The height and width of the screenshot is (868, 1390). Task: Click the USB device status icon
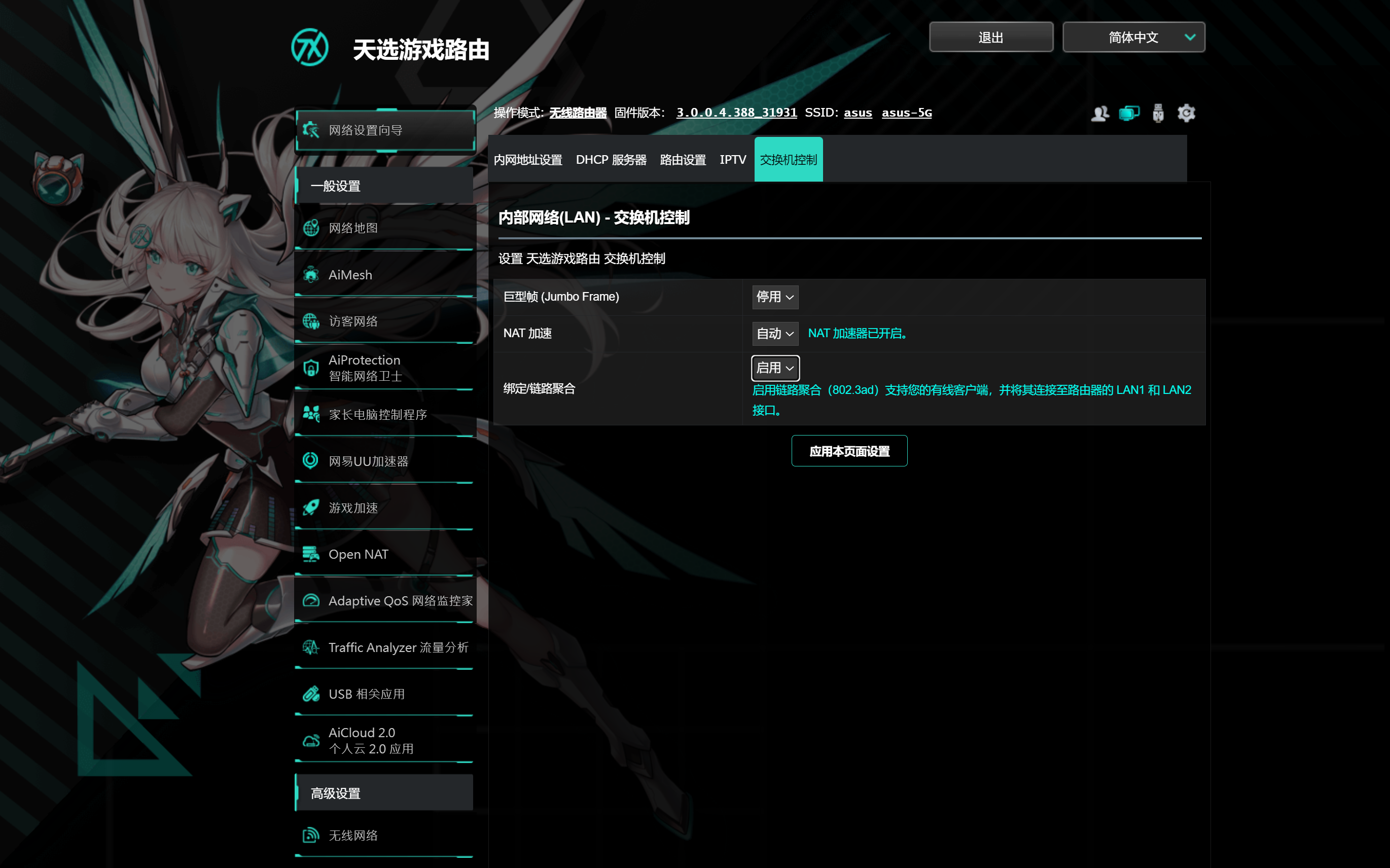tap(1158, 113)
